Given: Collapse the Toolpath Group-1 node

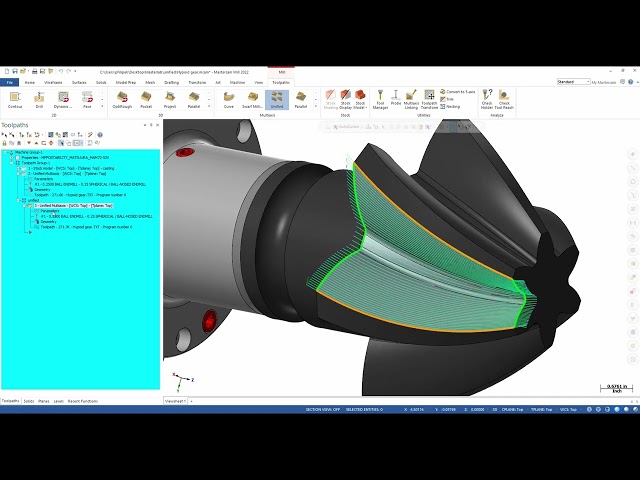Looking at the screenshot, I should tap(12, 163).
